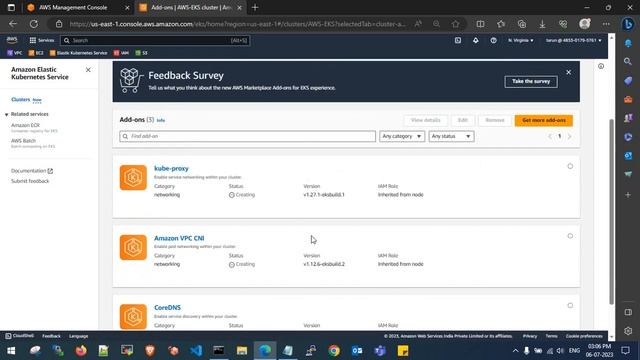Open the AWS help question mark menu
640x360 pixels.
coord(493,40)
